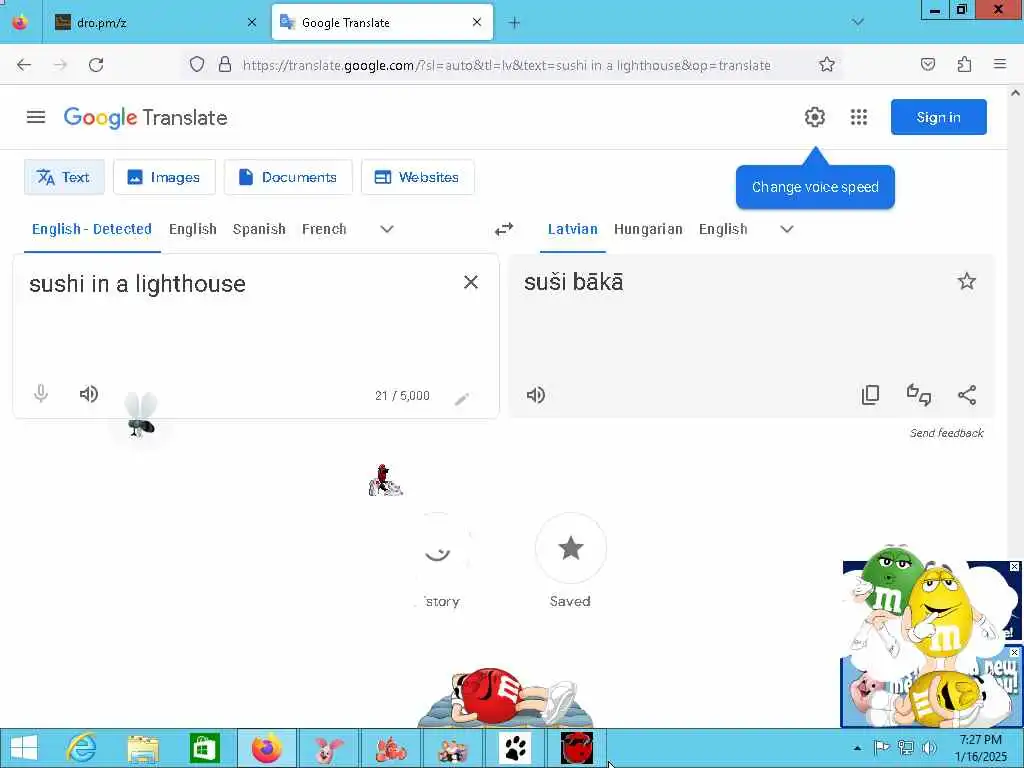Click the translated text suši bākā

pyautogui.click(x=574, y=282)
